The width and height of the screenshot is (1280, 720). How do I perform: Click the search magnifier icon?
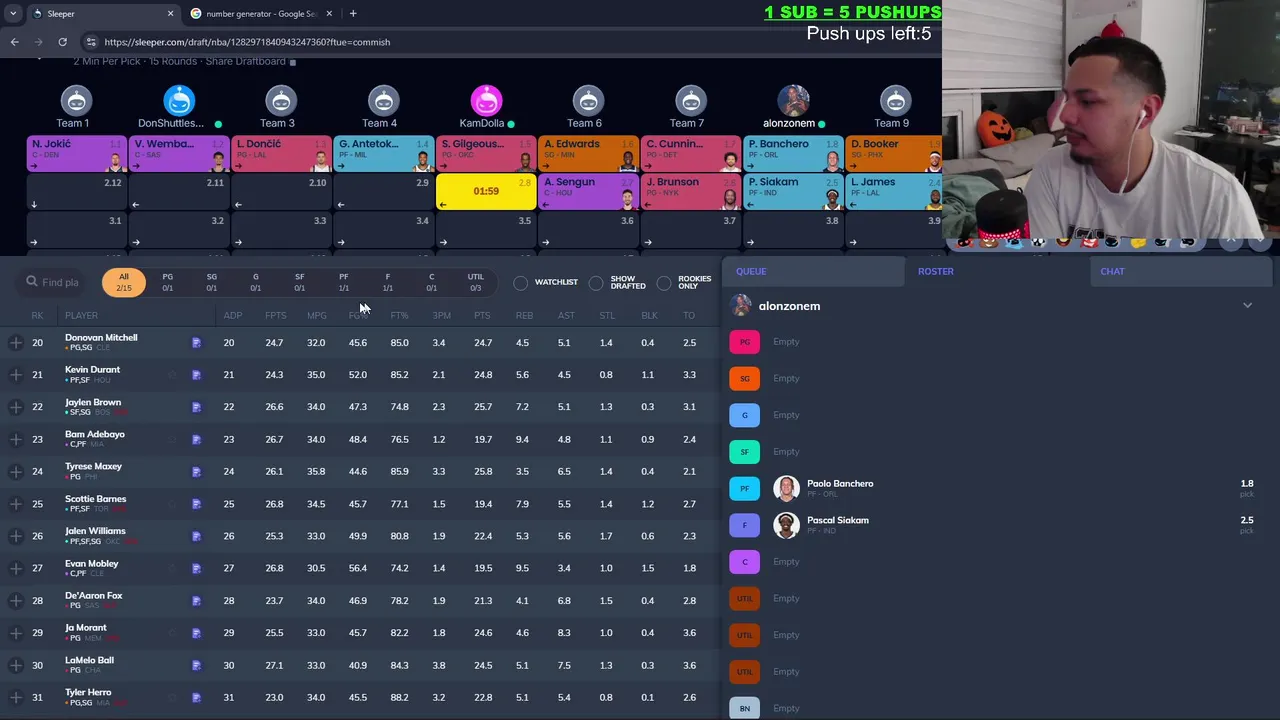32,282
